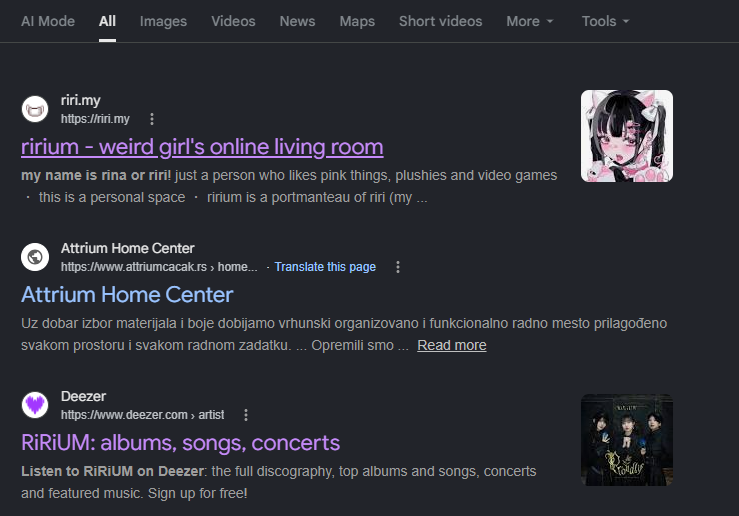Switch to the AI Mode tab
The width and height of the screenshot is (739, 516).
[x=48, y=21]
